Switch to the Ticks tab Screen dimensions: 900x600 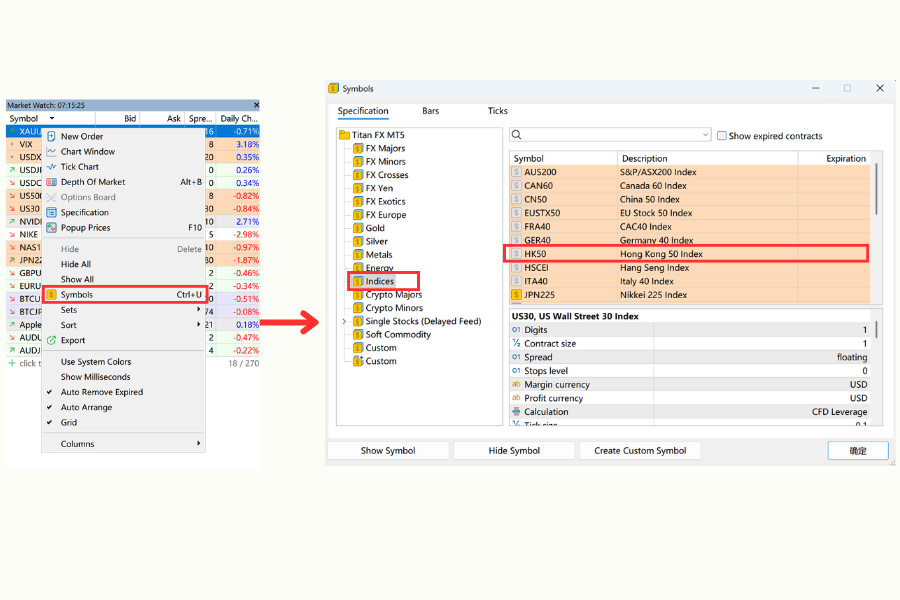(x=497, y=111)
